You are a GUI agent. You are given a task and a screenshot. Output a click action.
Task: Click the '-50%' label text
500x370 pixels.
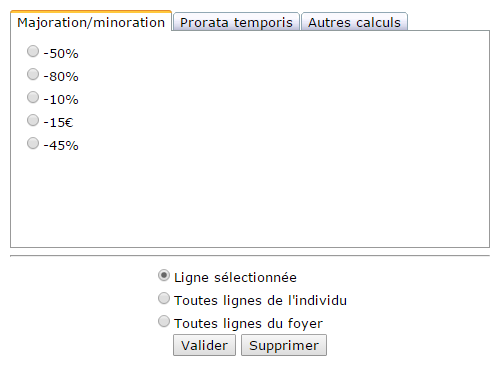click(x=61, y=53)
